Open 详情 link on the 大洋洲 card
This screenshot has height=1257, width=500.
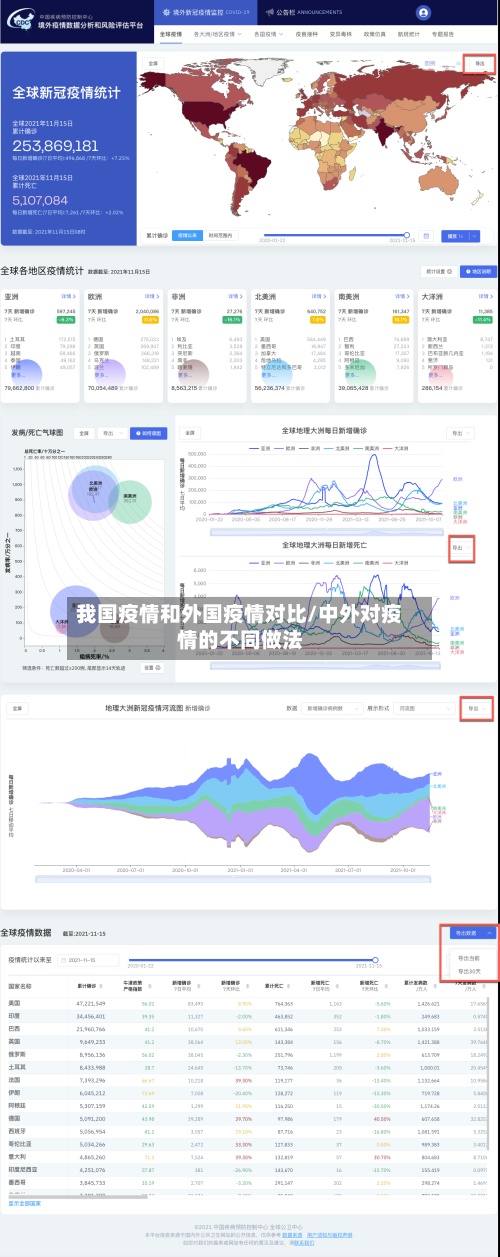pos(485,297)
